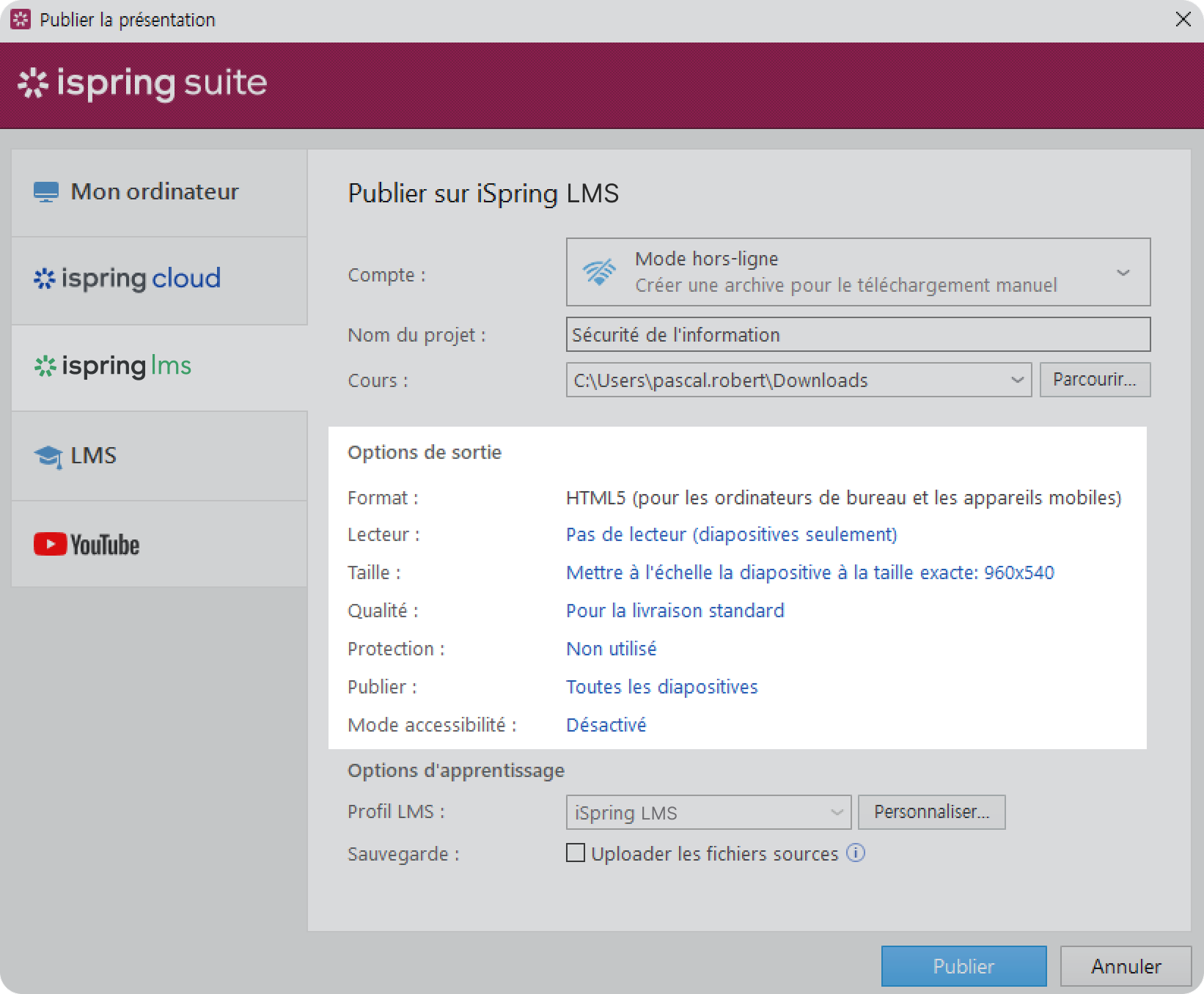
Task: Click the Nom du projet text field
Action: (x=857, y=335)
